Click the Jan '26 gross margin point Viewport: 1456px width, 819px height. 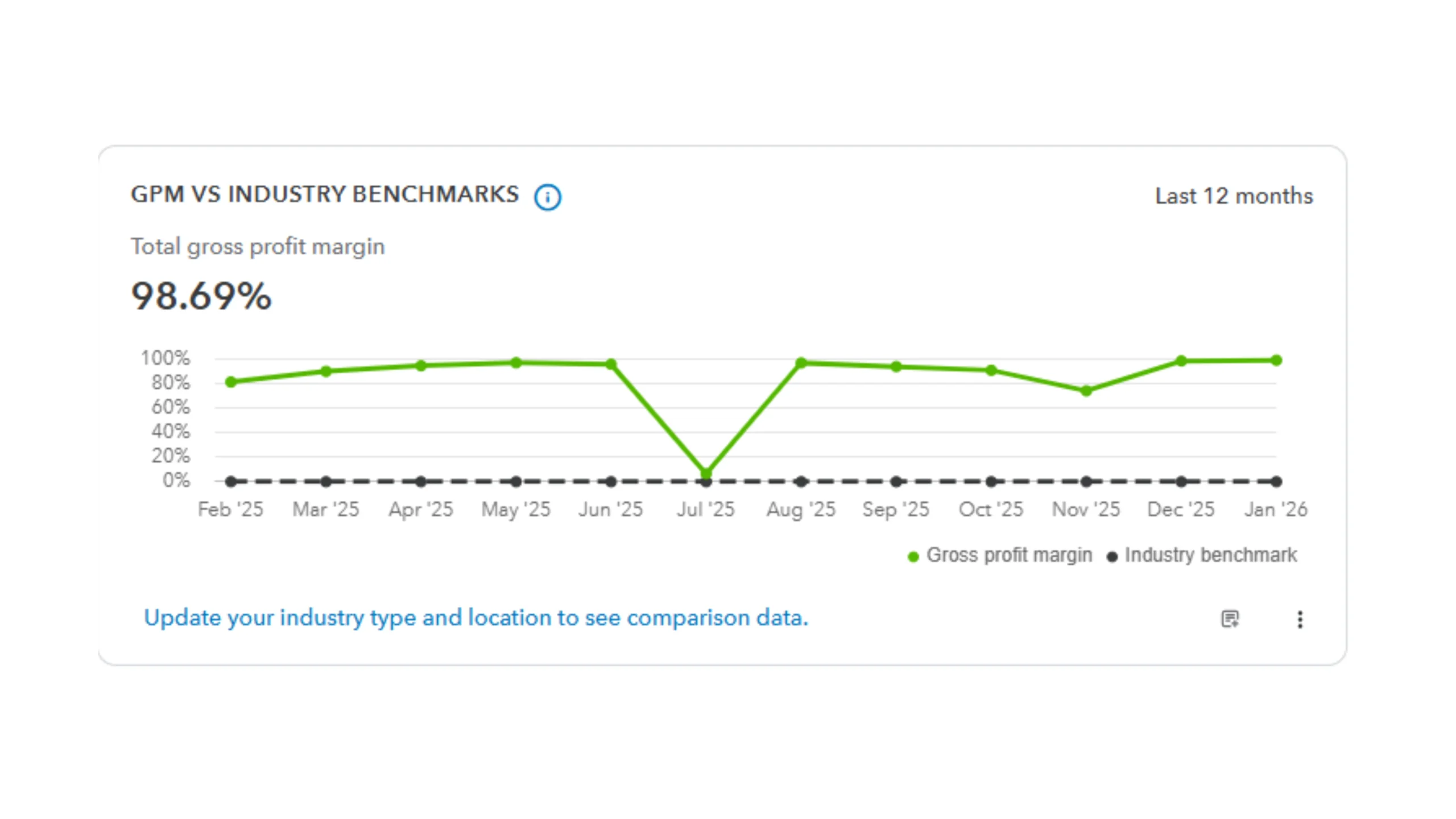[x=1276, y=360]
